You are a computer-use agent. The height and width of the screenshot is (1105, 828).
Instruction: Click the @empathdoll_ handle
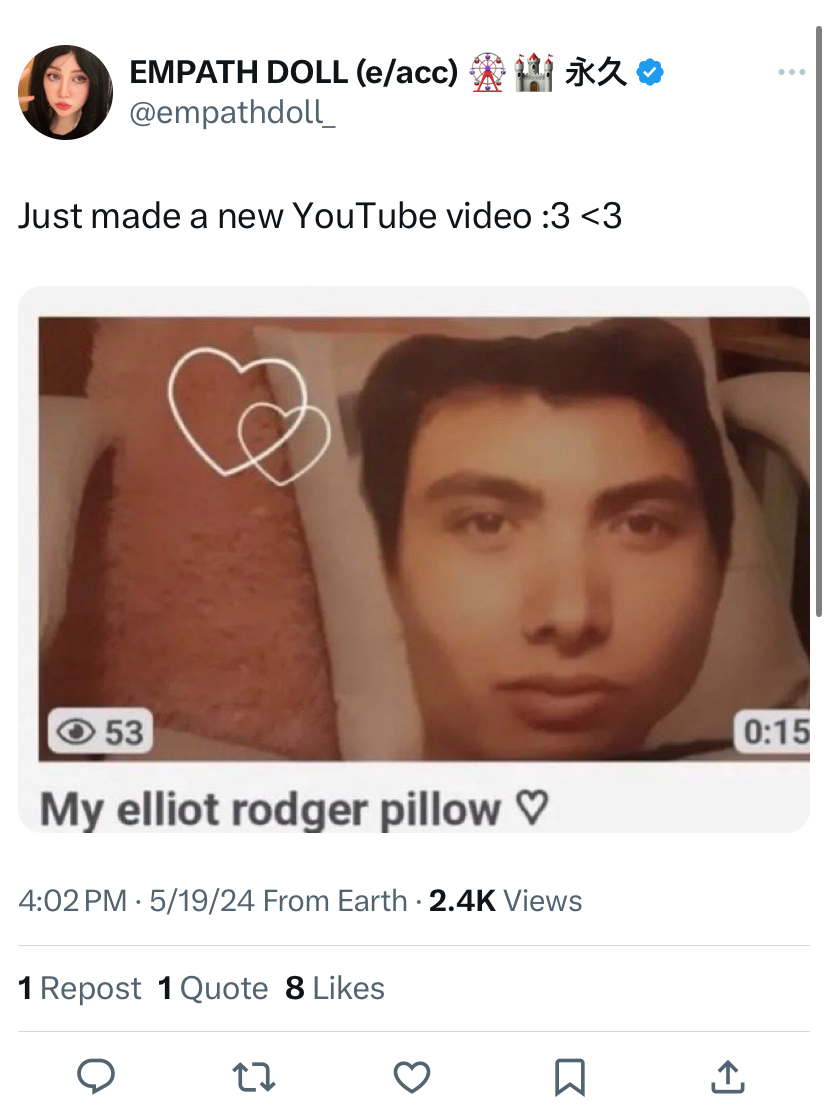[232, 113]
